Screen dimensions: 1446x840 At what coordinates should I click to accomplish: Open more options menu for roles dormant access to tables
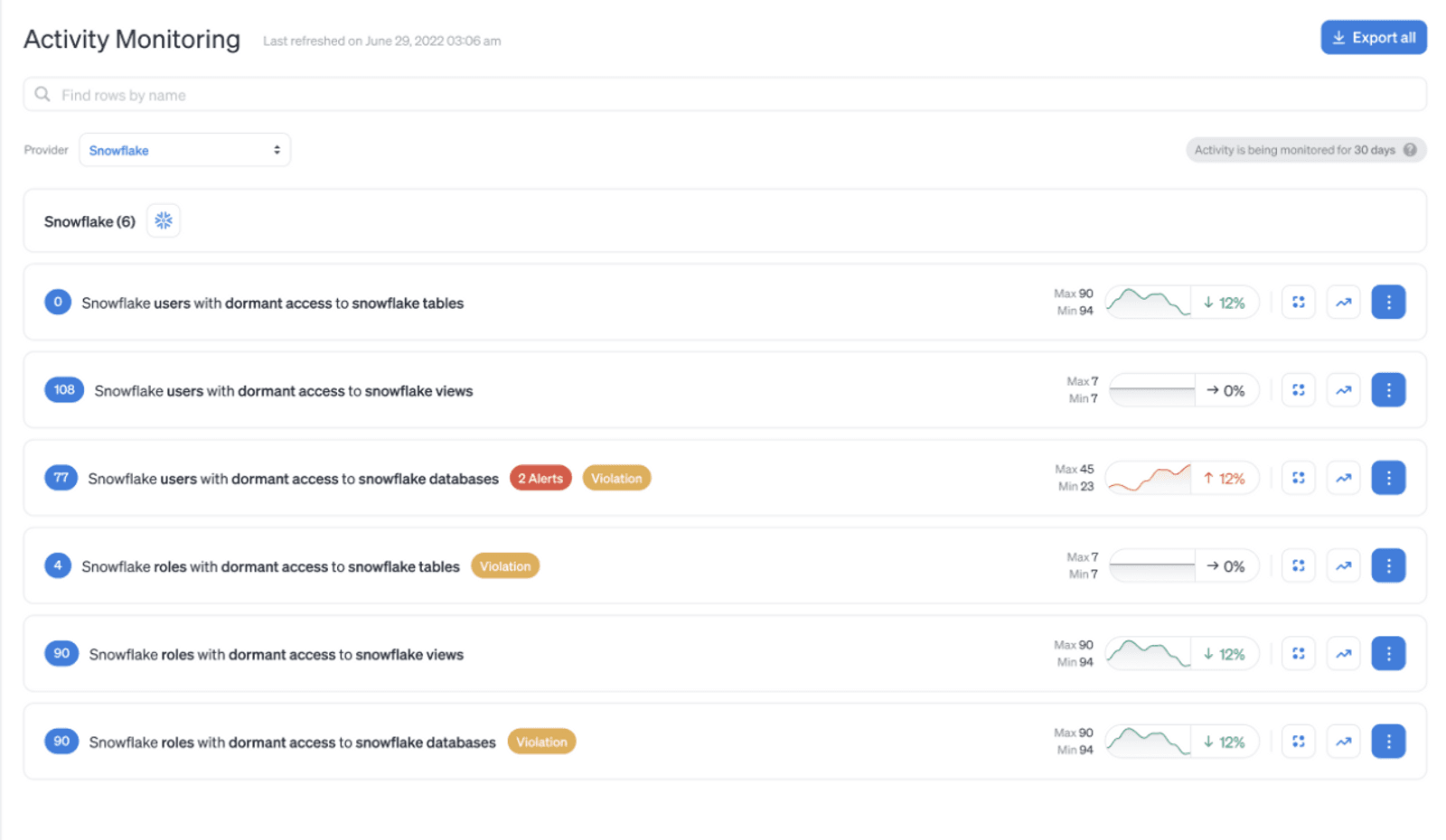pos(1388,565)
